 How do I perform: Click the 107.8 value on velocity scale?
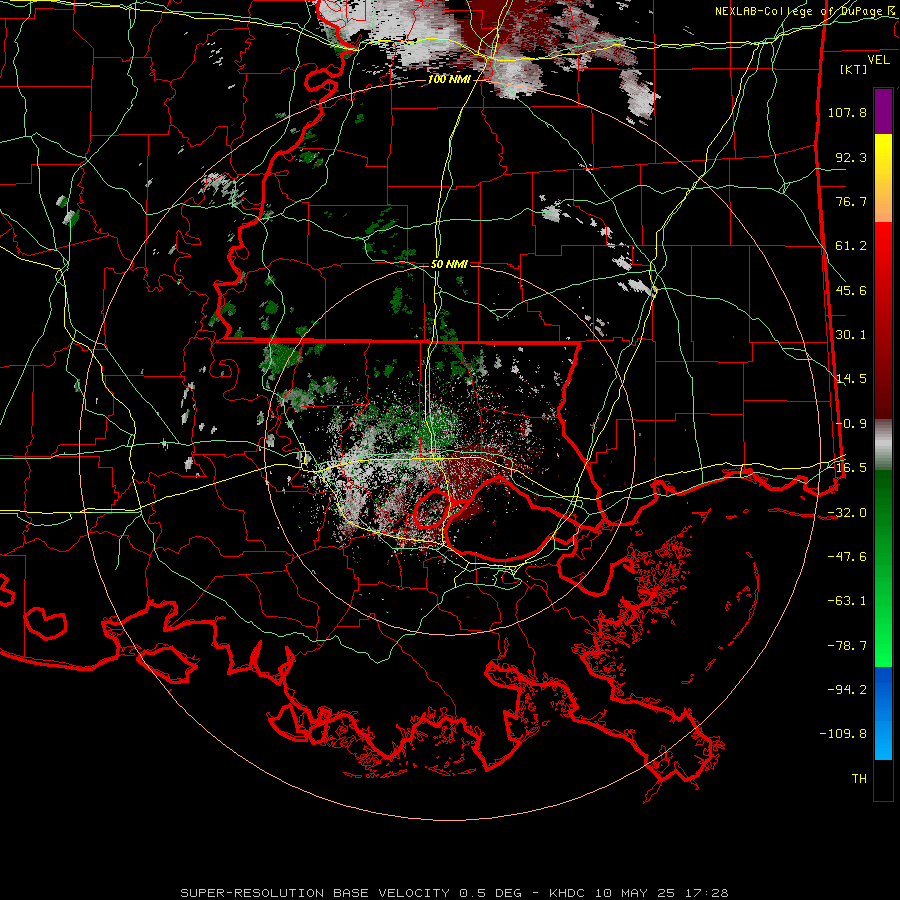847,112
